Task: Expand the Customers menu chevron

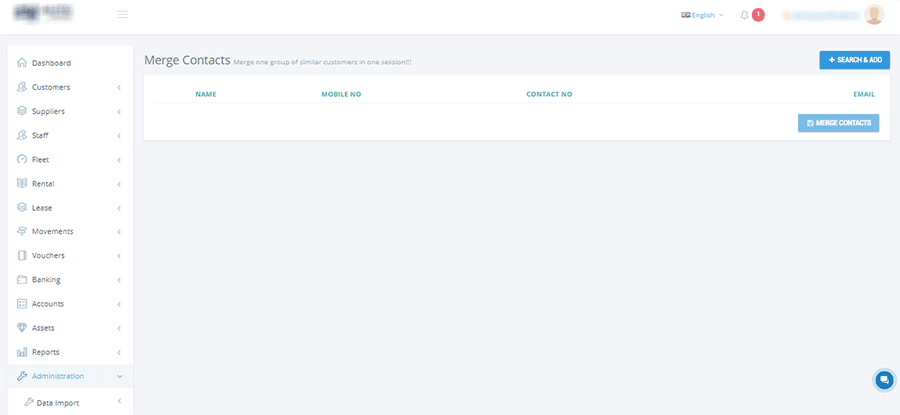Action: (x=119, y=87)
